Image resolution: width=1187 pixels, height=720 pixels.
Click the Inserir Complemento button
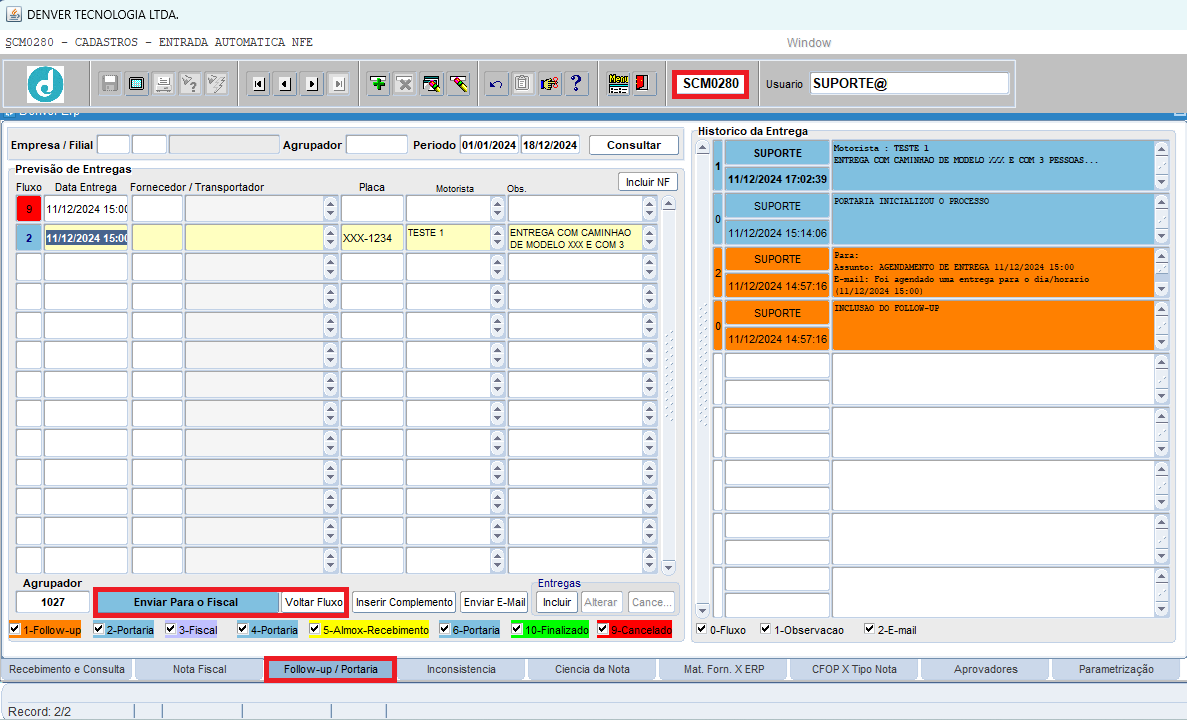[404, 603]
